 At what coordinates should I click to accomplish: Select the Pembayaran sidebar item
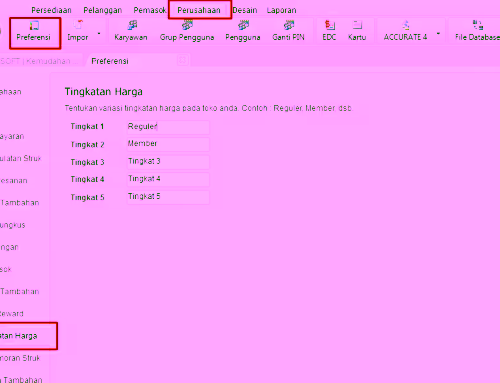coord(12,136)
